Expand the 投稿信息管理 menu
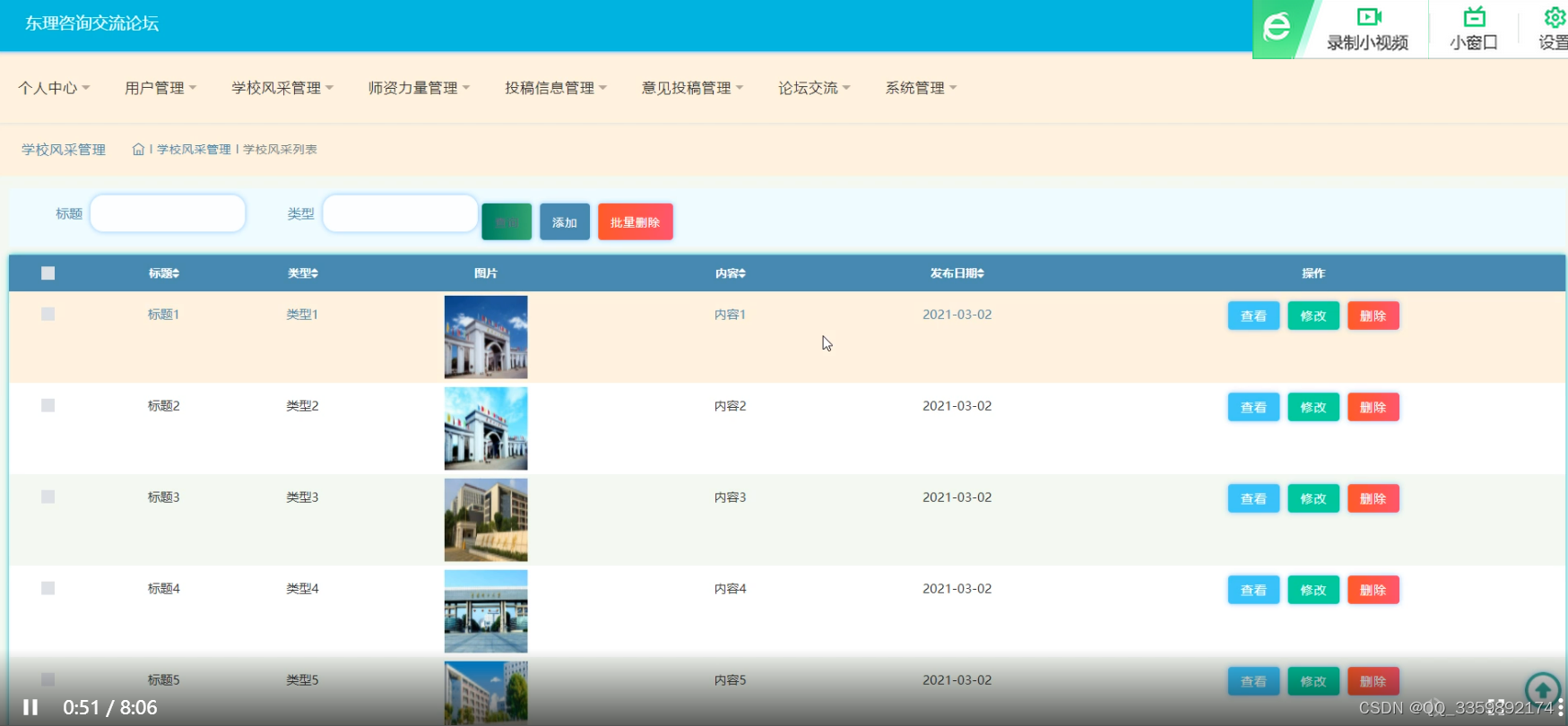Viewport: 1568px width, 726px height. pyautogui.click(x=556, y=88)
